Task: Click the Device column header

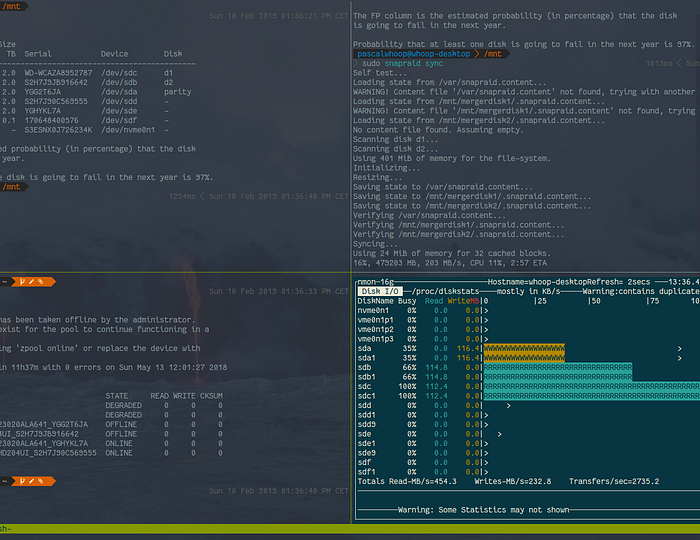Action: [x=114, y=54]
